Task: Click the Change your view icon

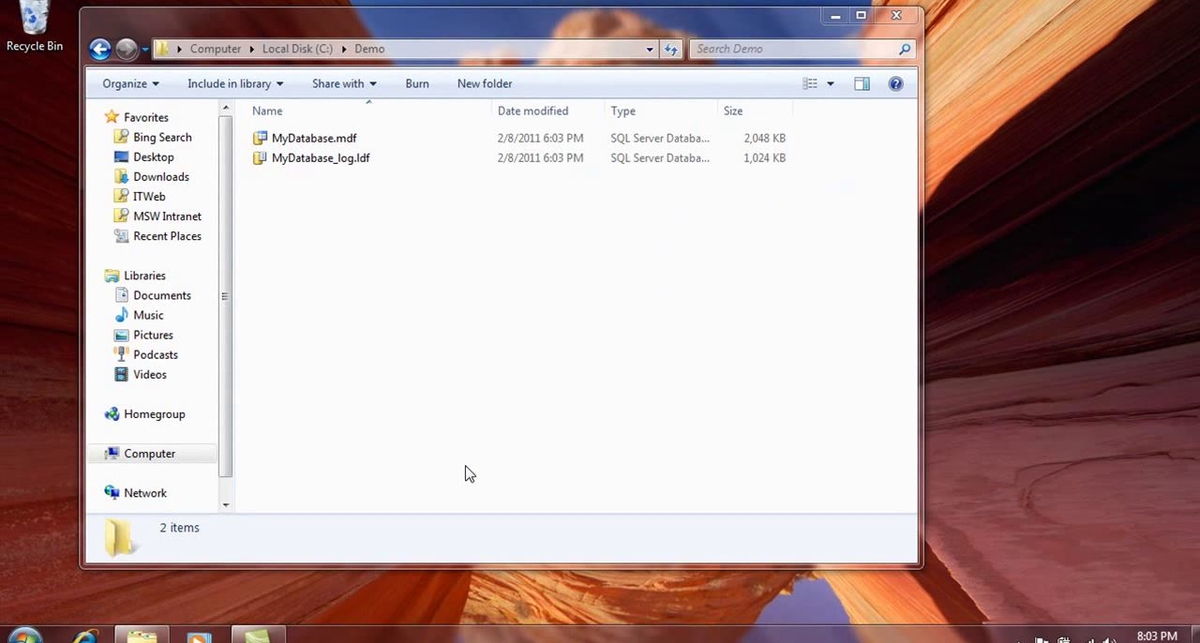Action: [810, 84]
